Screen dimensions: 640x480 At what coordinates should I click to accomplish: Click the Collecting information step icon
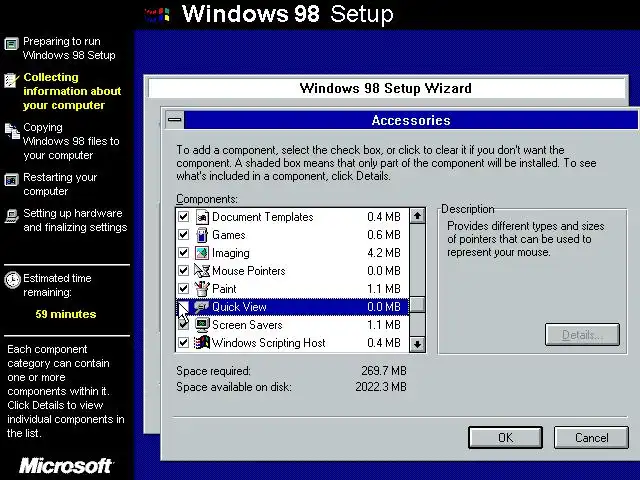click(11, 80)
